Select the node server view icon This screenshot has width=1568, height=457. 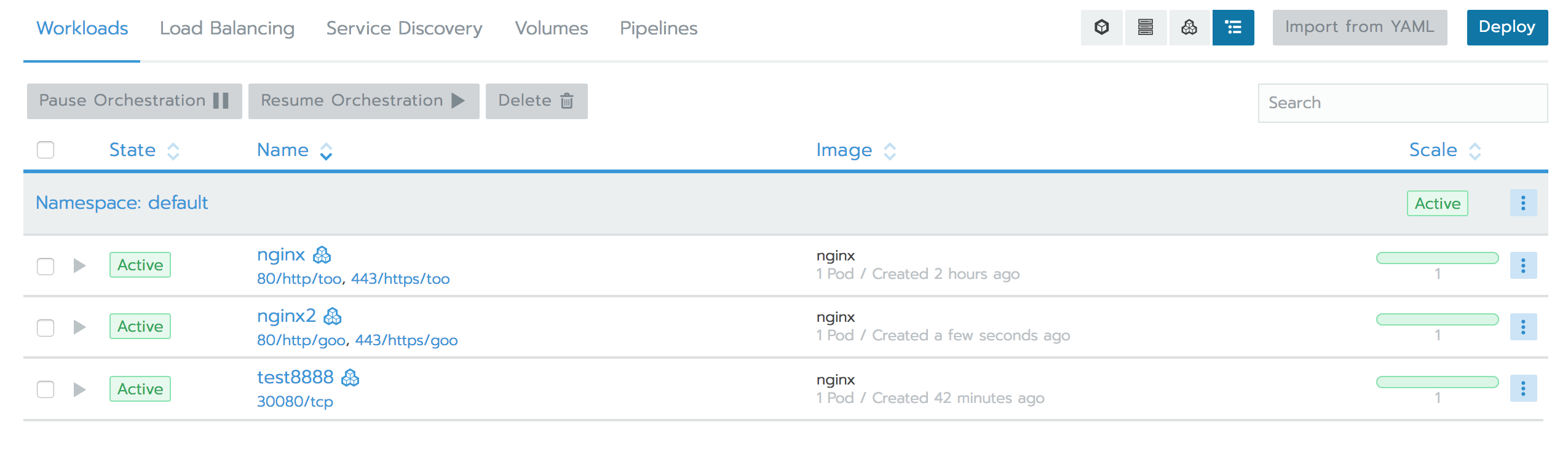(1146, 27)
